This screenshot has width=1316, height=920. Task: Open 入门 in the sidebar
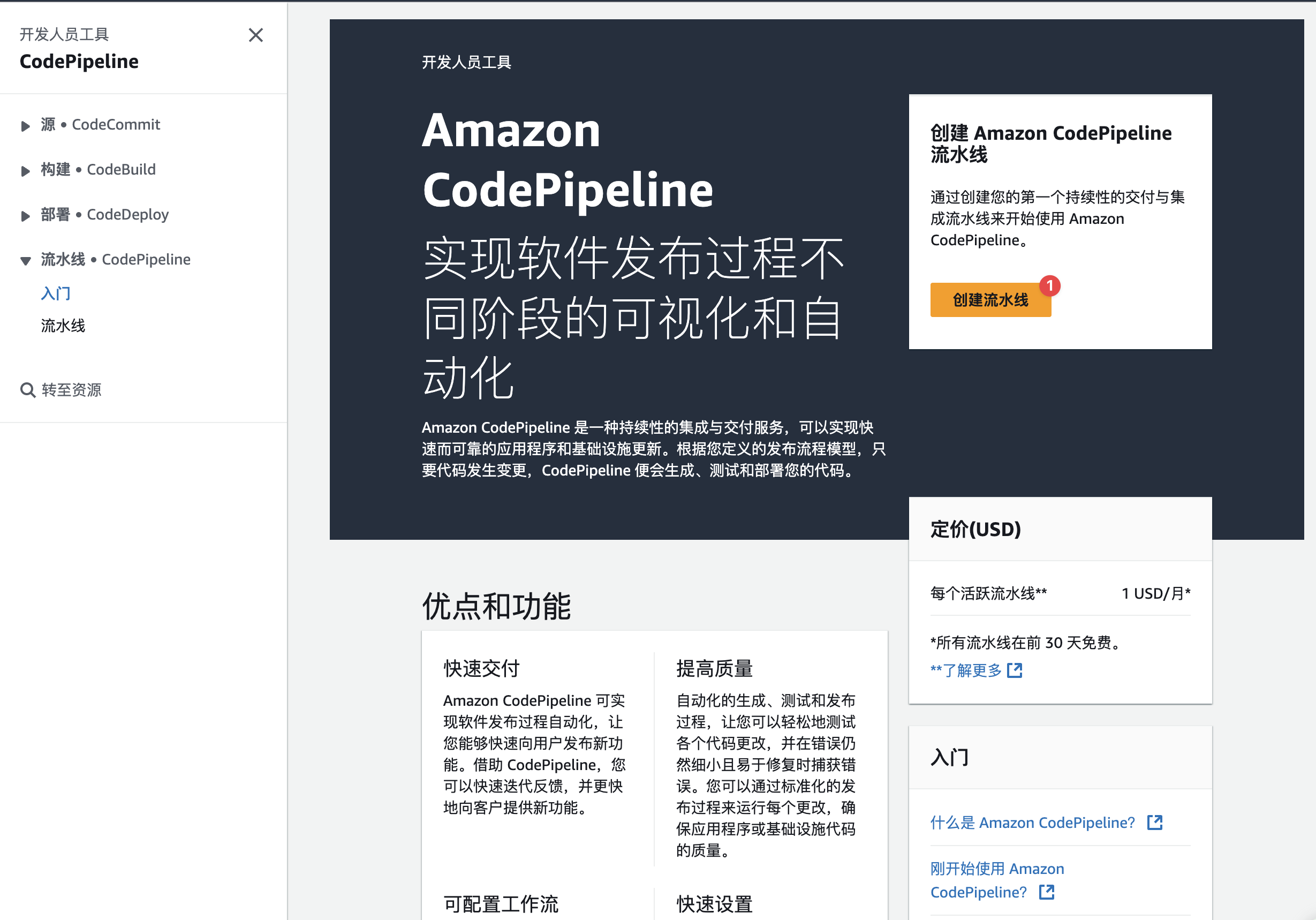56,293
